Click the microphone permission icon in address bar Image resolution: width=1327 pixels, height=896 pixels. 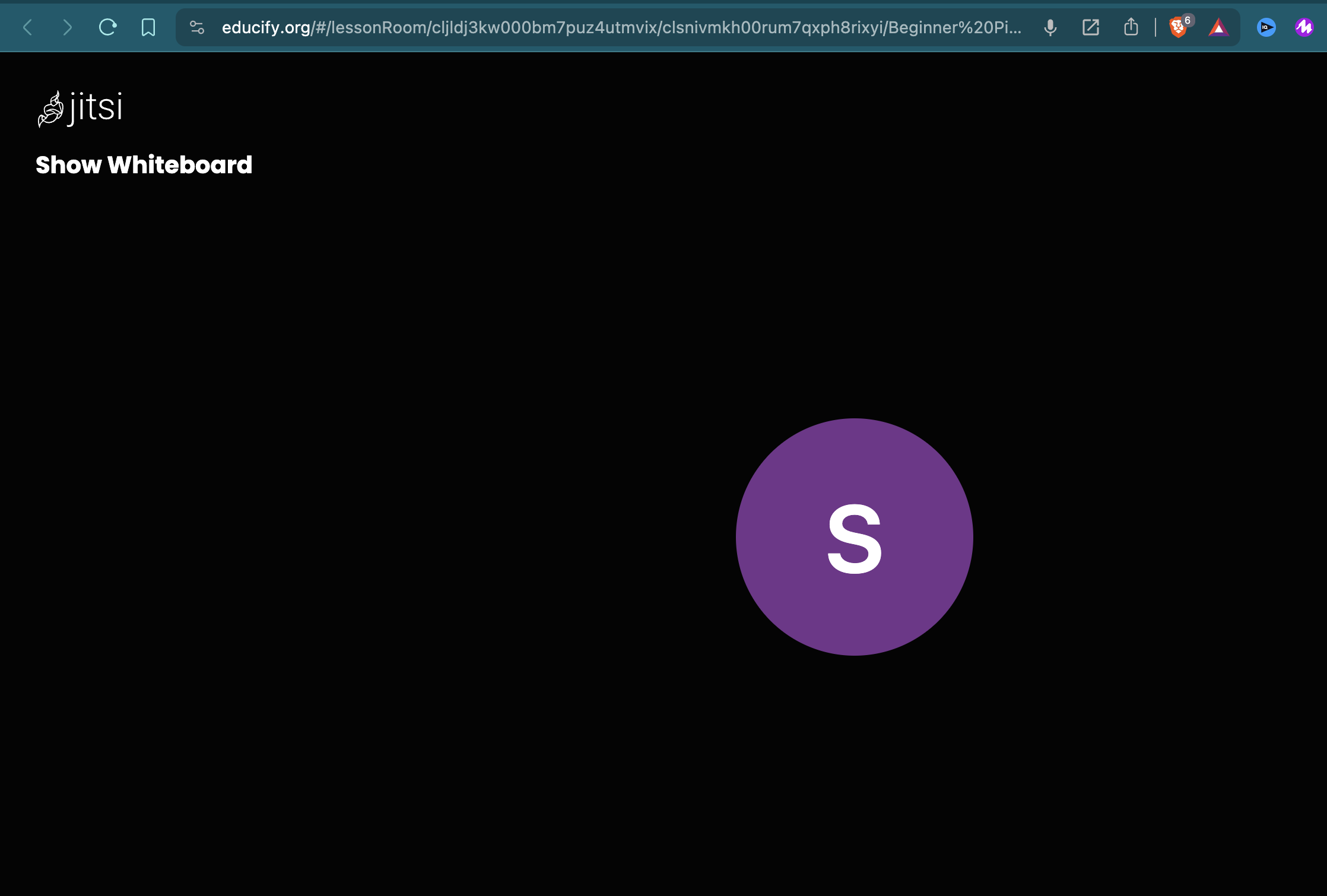pyautogui.click(x=1050, y=27)
